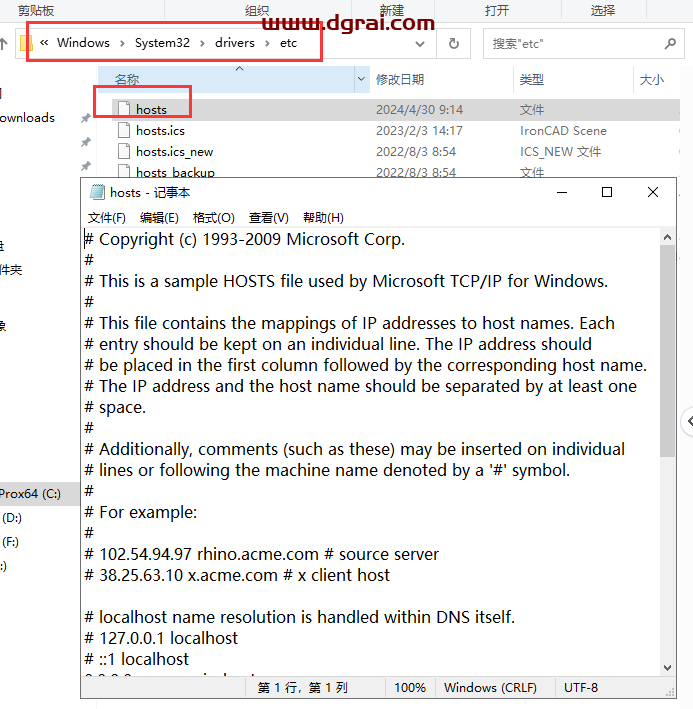Select the (C:) drive in navigation pane
Viewport: 693px width, 709px height.
tap(30, 493)
